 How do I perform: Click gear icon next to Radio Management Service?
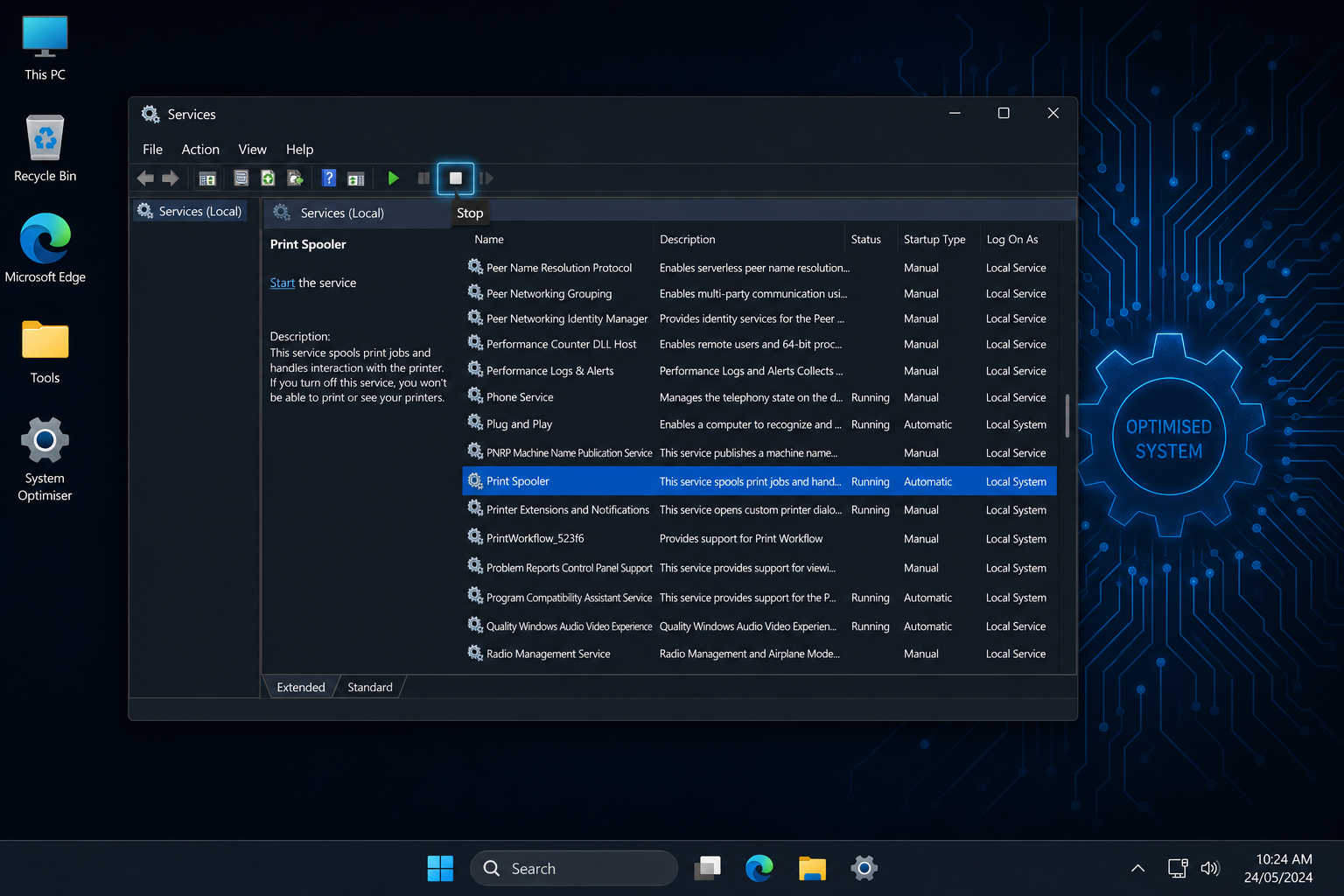tap(475, 653)
